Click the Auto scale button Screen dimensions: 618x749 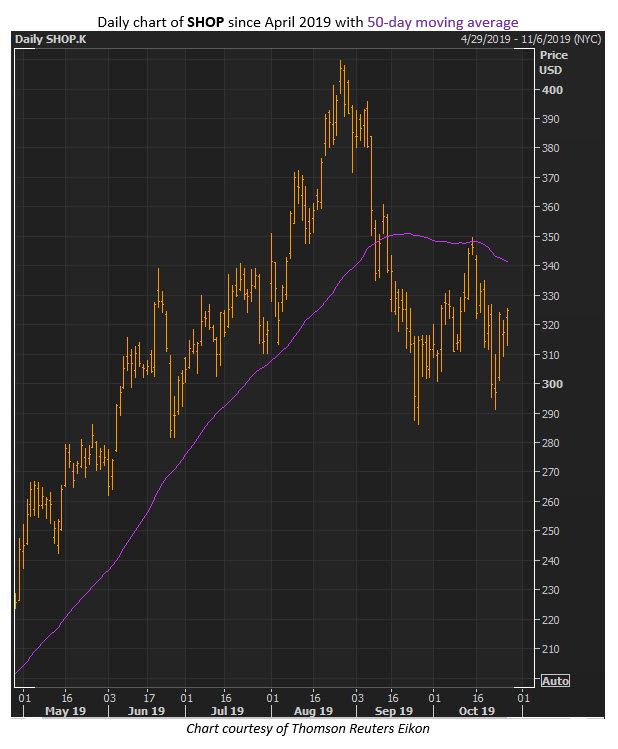[x=555, y=681]
